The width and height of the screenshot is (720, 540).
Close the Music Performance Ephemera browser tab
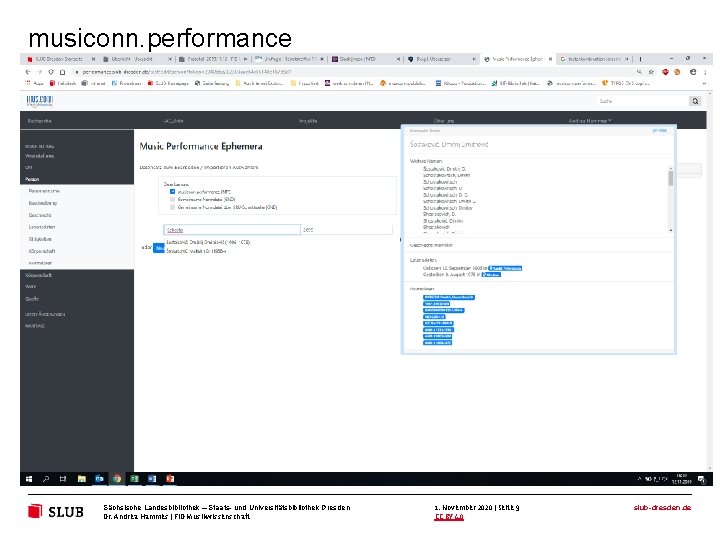[550, 59]
